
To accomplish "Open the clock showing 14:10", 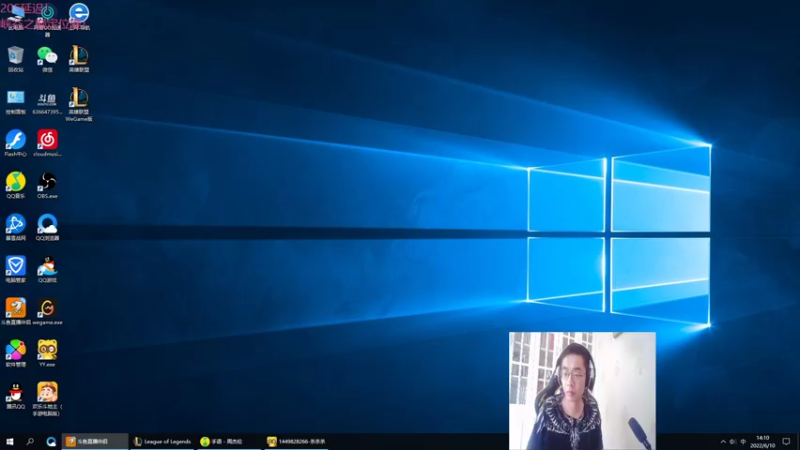I will point(763,442).
